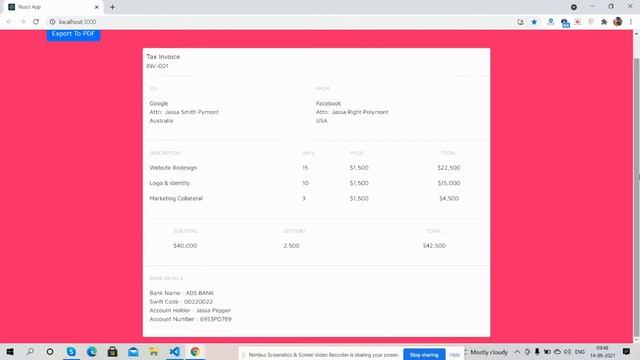This screenshot has width=640, height=360.
Task: Click the $42,500 grand total
Action: [434, 246]
